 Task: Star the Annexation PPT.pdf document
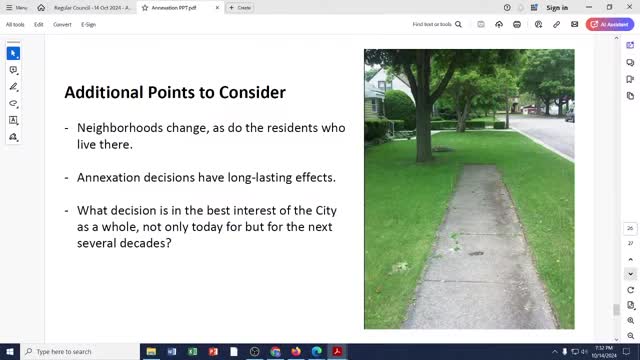tap(144, 8)
